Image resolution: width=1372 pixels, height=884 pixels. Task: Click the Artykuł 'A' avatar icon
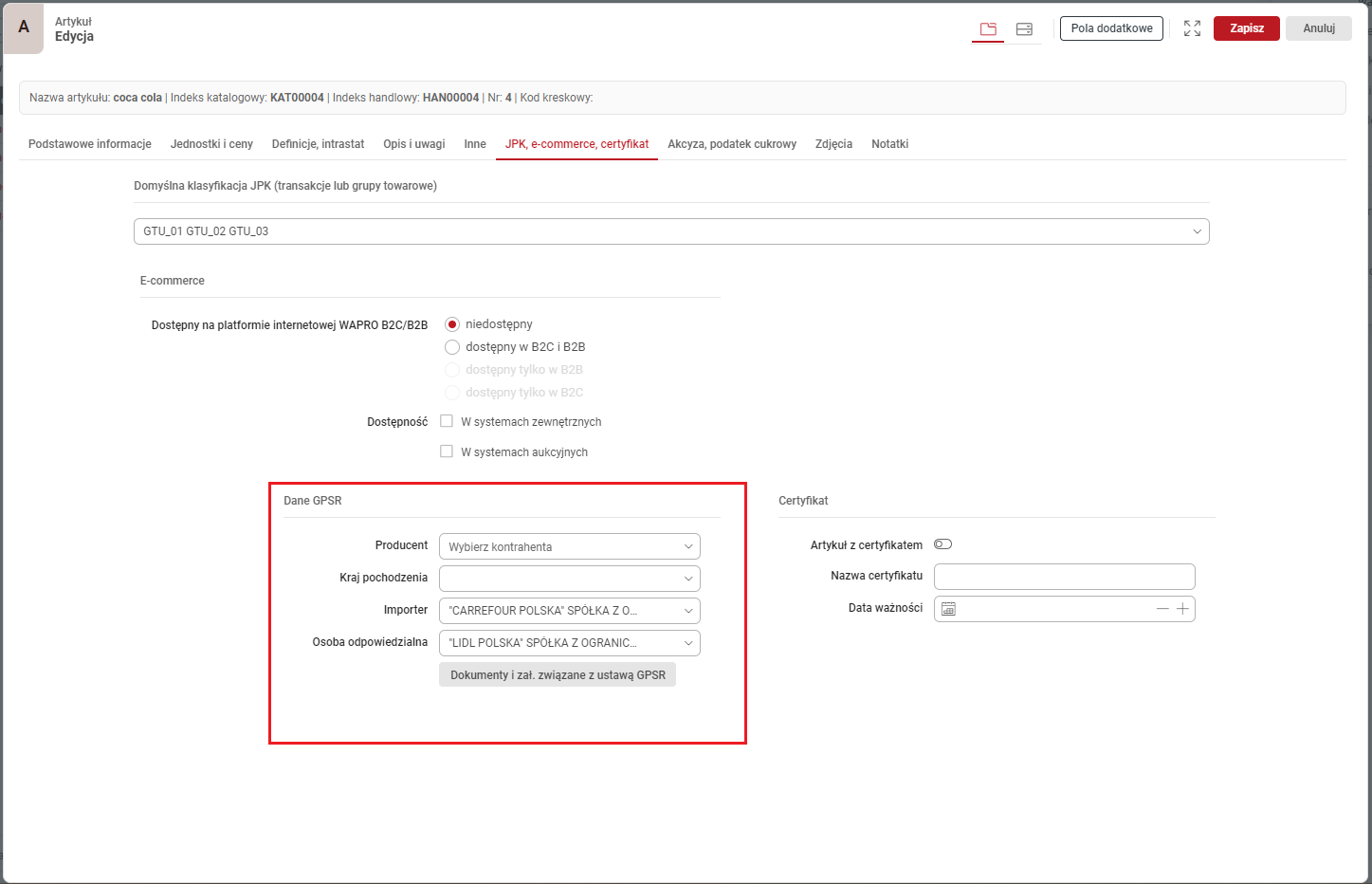(24, 28)
